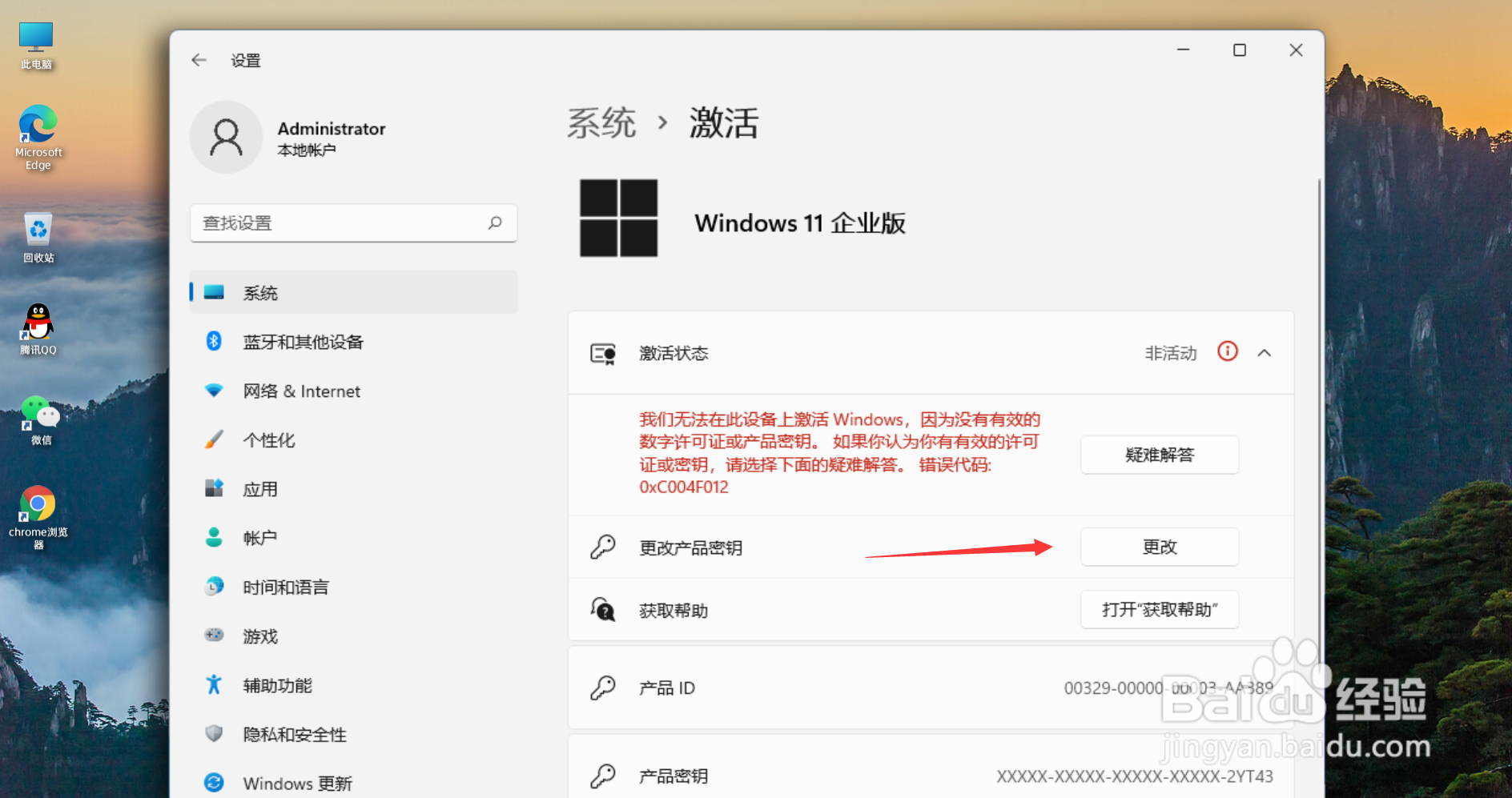Collapse the 激活状态 section chevron
1512x798 pixels.
coord(1265,353)
